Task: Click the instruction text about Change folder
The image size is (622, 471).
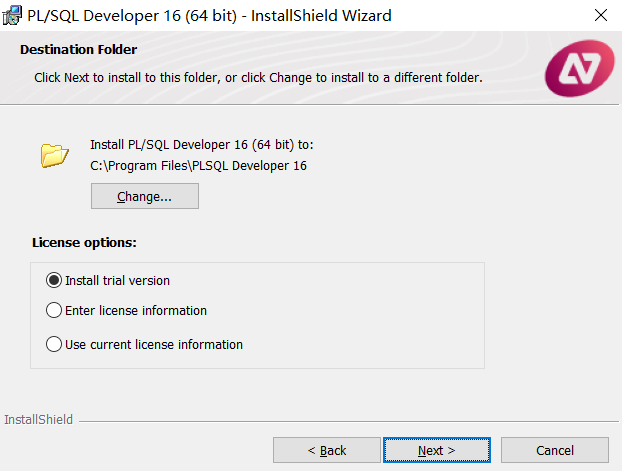Action: [x=258, y=78]
